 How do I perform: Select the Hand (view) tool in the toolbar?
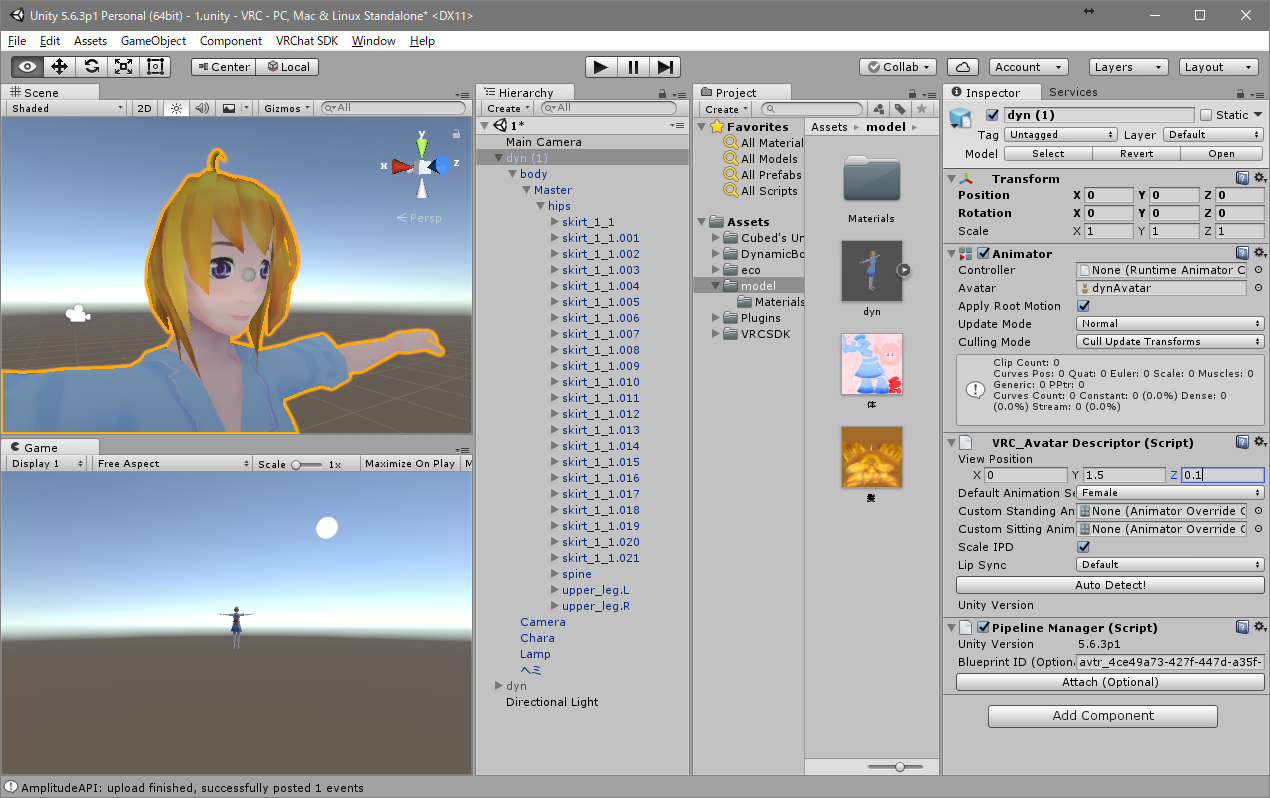click(x=27, y=67)
